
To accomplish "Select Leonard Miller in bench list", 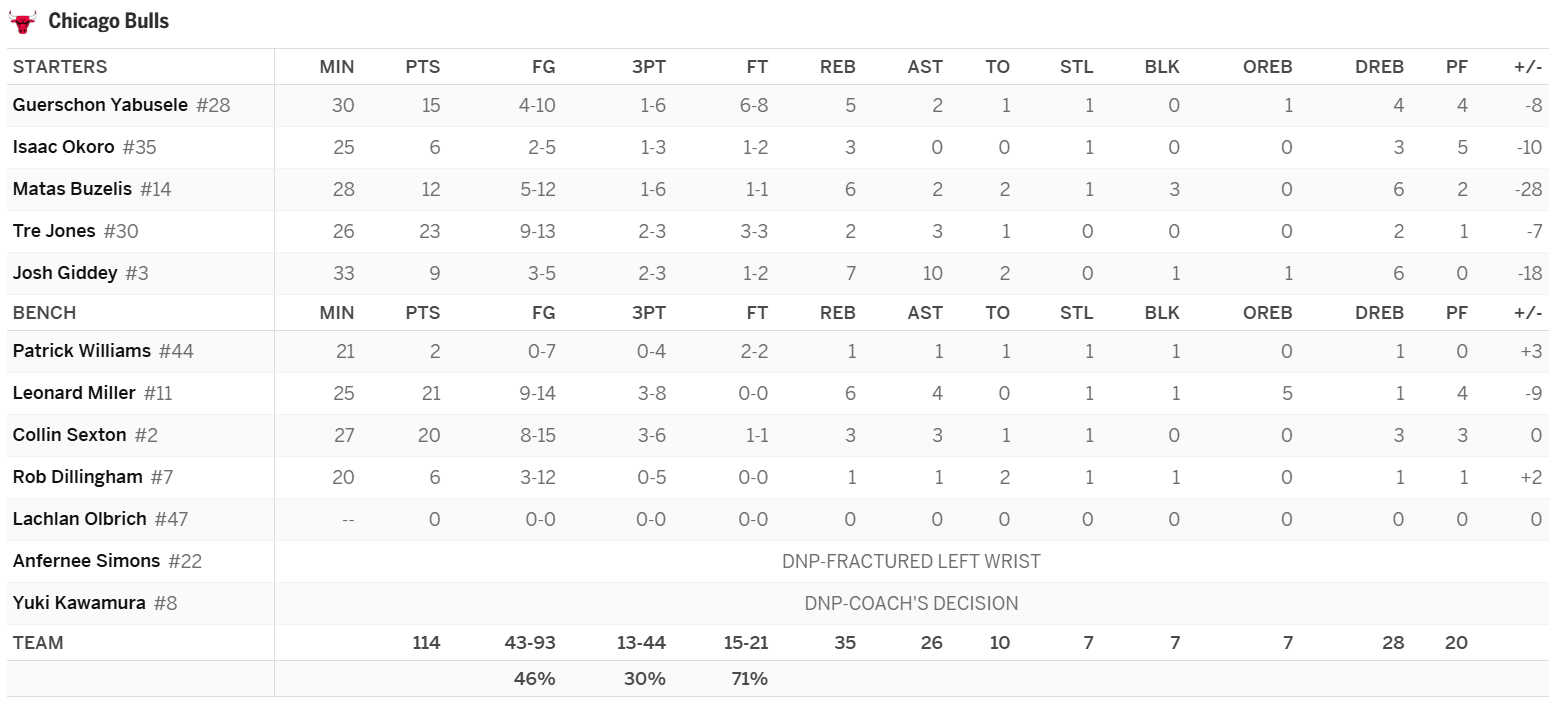I will click(x=74, y=393).
